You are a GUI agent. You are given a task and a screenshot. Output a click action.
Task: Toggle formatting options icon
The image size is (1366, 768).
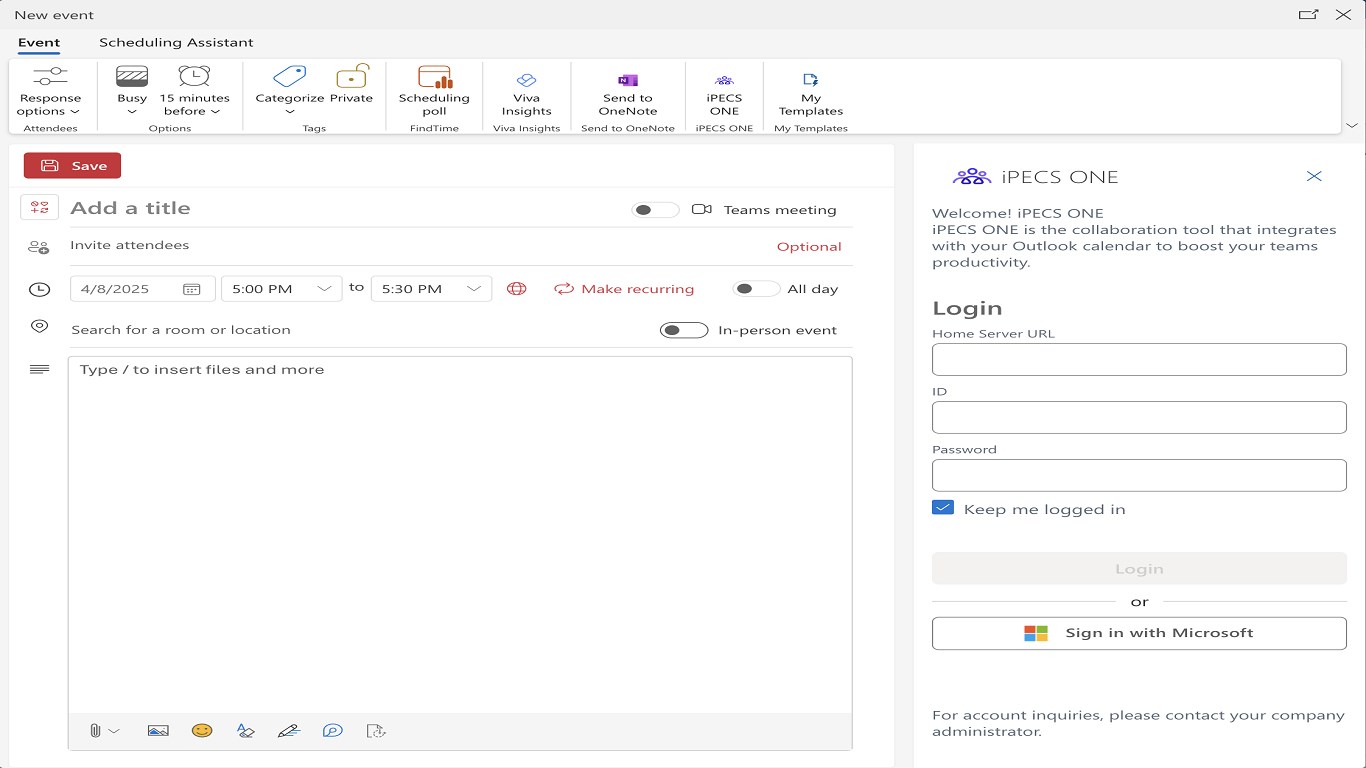(x=246, y=731)
